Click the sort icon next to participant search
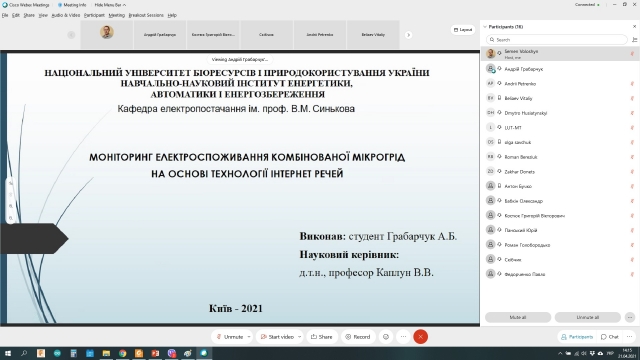 [x=634, y=40]
